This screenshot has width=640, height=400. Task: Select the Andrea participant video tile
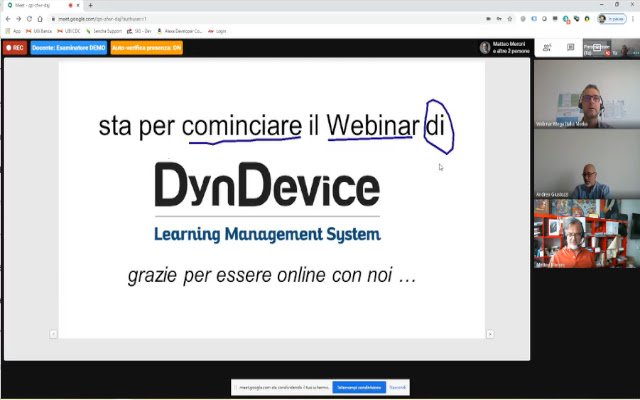pyautogui.click(x=587, y=164)
